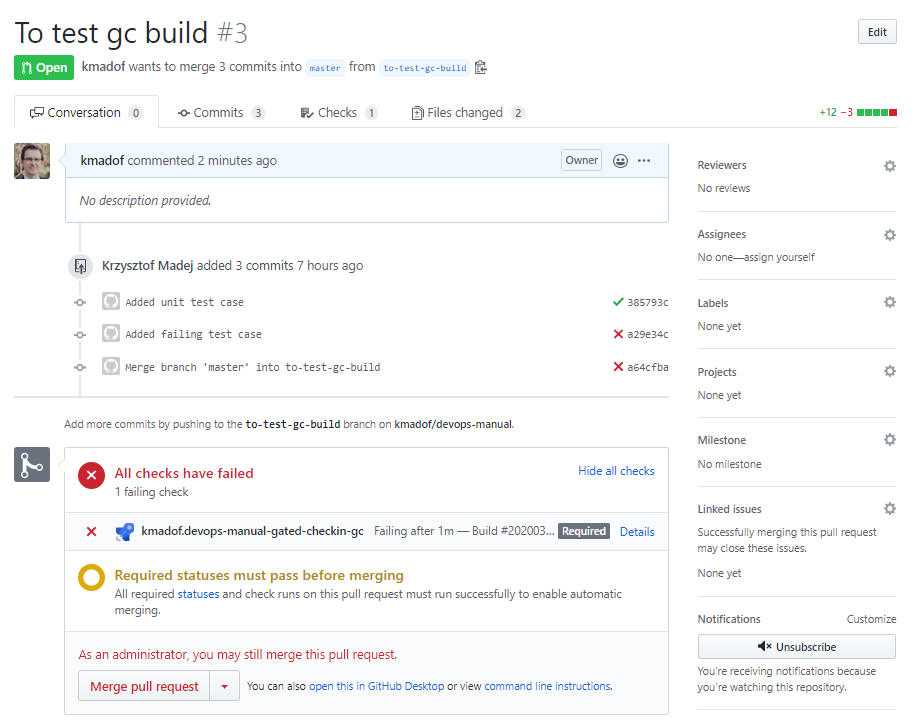Open the three-dot comment options menu

coord(644,160)
